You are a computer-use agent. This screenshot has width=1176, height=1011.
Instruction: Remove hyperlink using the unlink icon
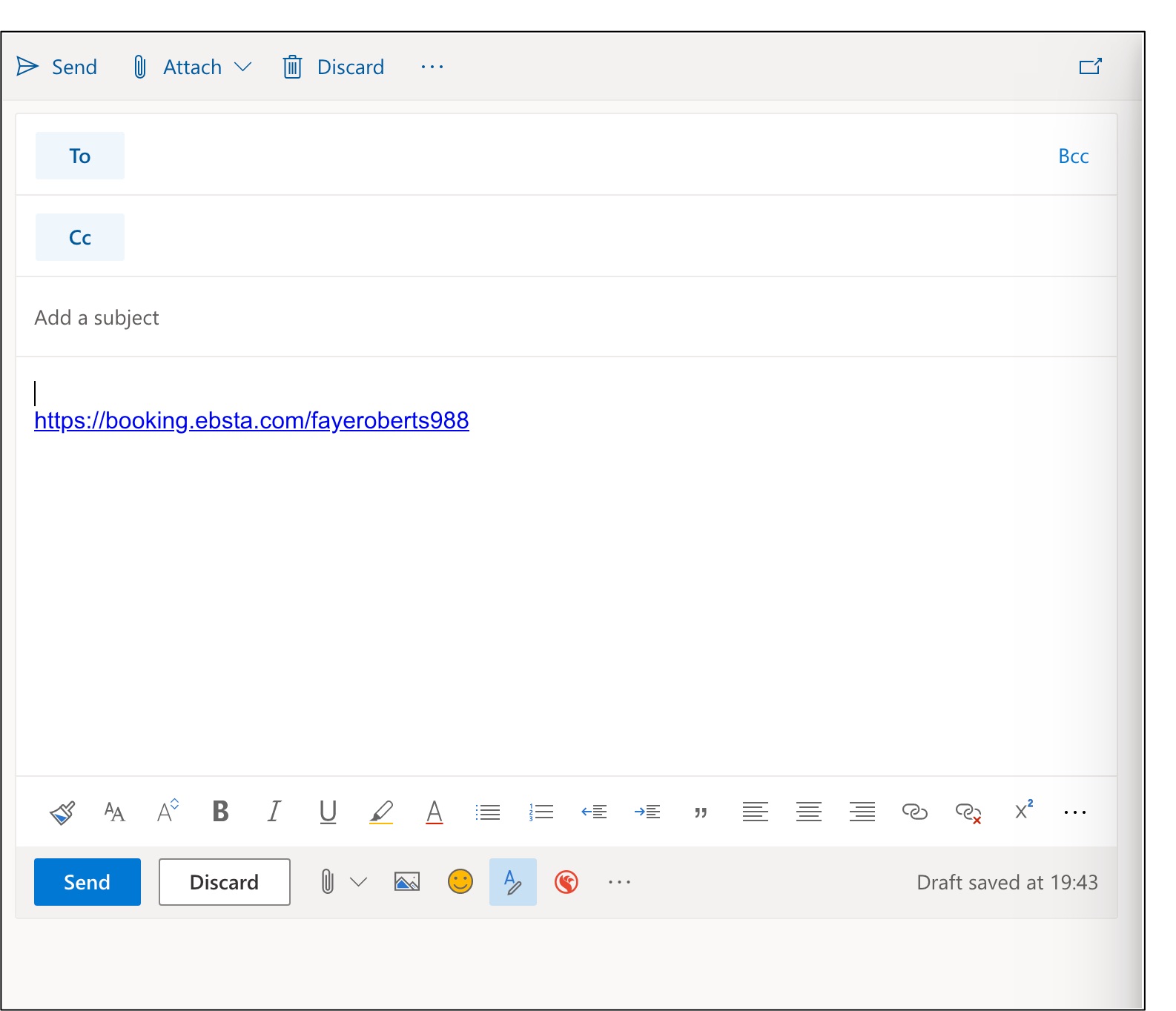(968, 812)
